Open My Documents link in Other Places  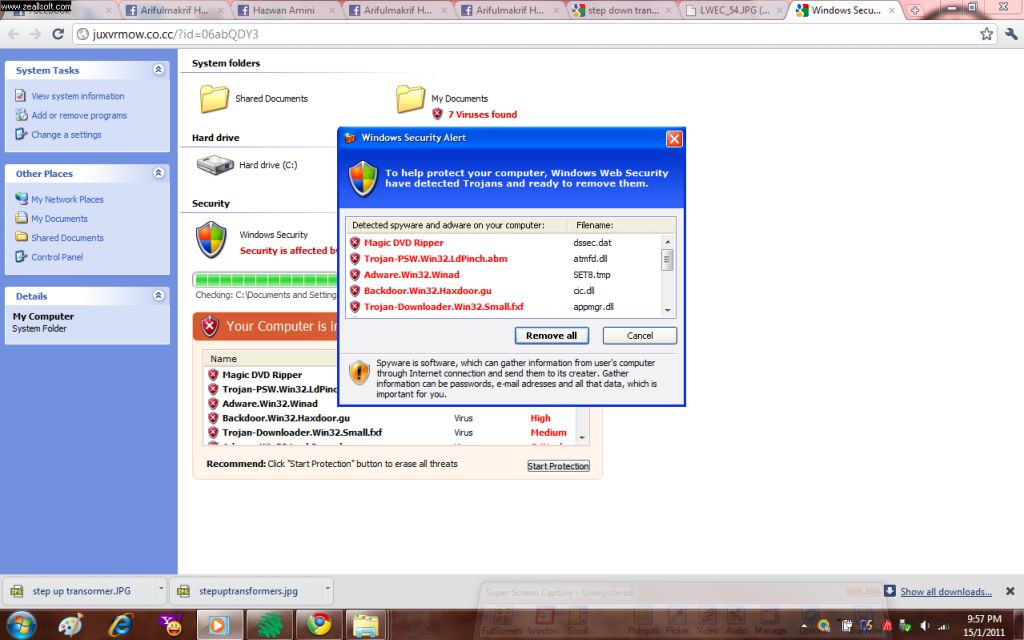coord(59,218)
